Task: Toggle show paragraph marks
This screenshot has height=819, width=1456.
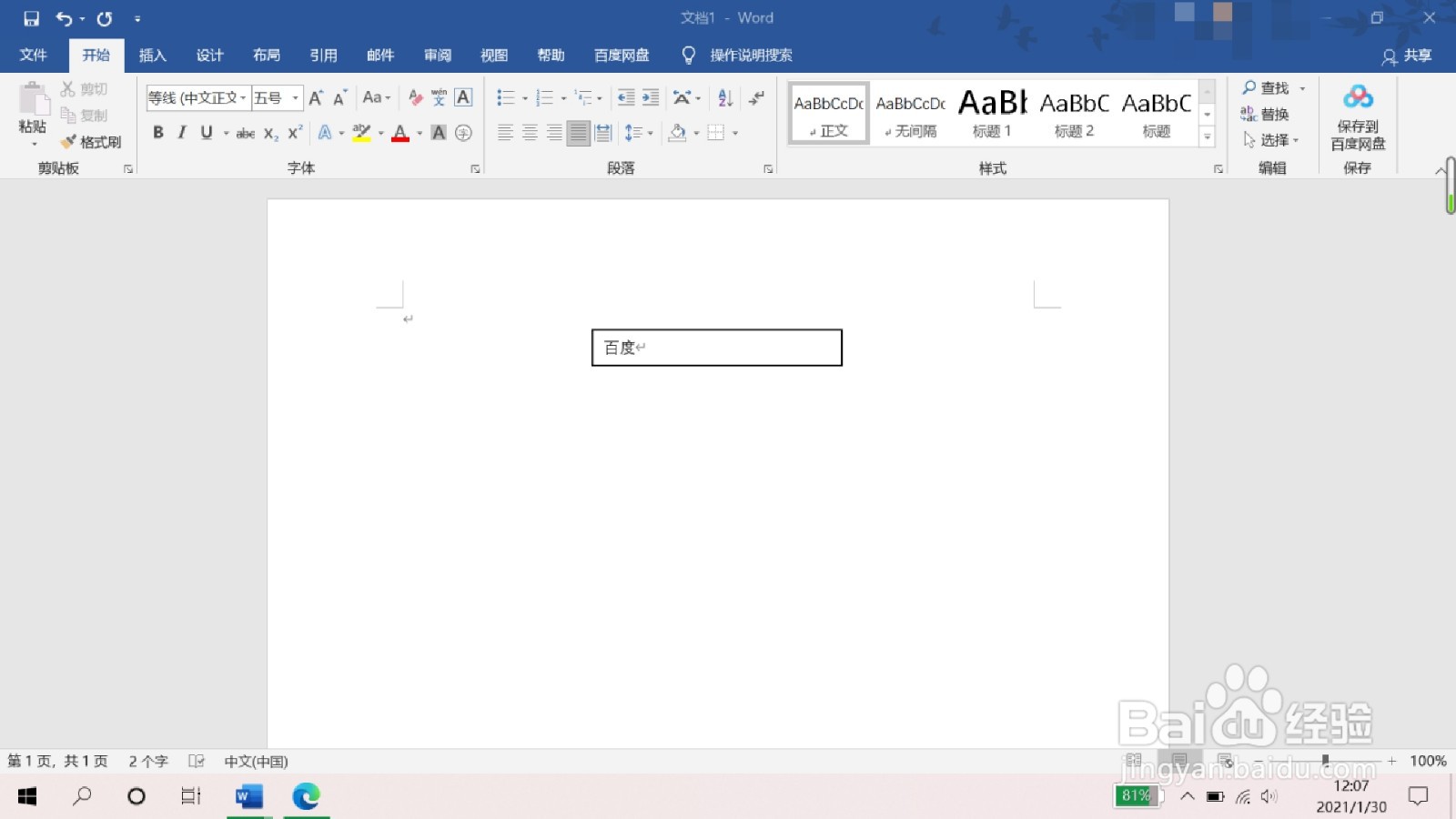Action: tap(756, 98)
